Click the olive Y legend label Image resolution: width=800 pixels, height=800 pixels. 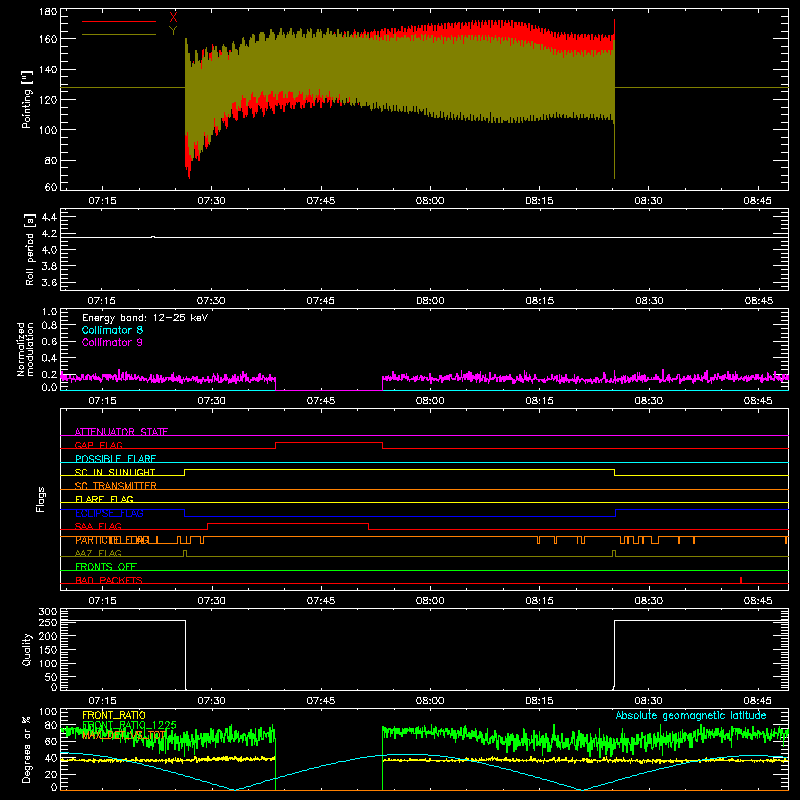click(173, 31)
